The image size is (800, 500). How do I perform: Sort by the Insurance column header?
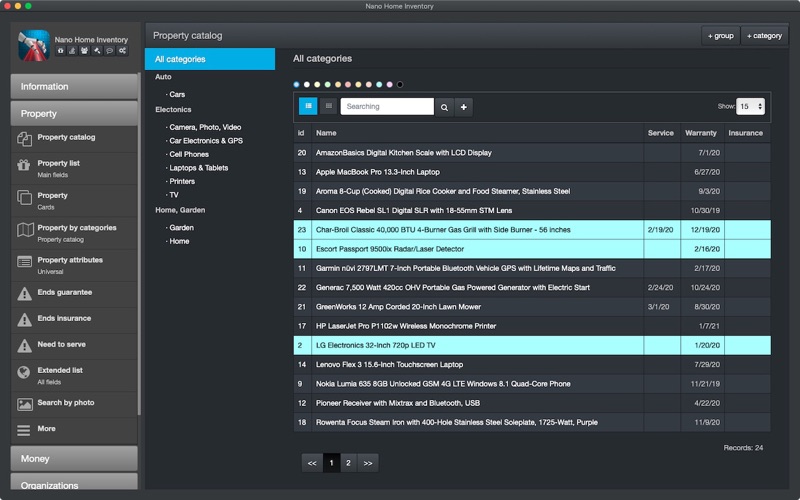click(745, 133)
